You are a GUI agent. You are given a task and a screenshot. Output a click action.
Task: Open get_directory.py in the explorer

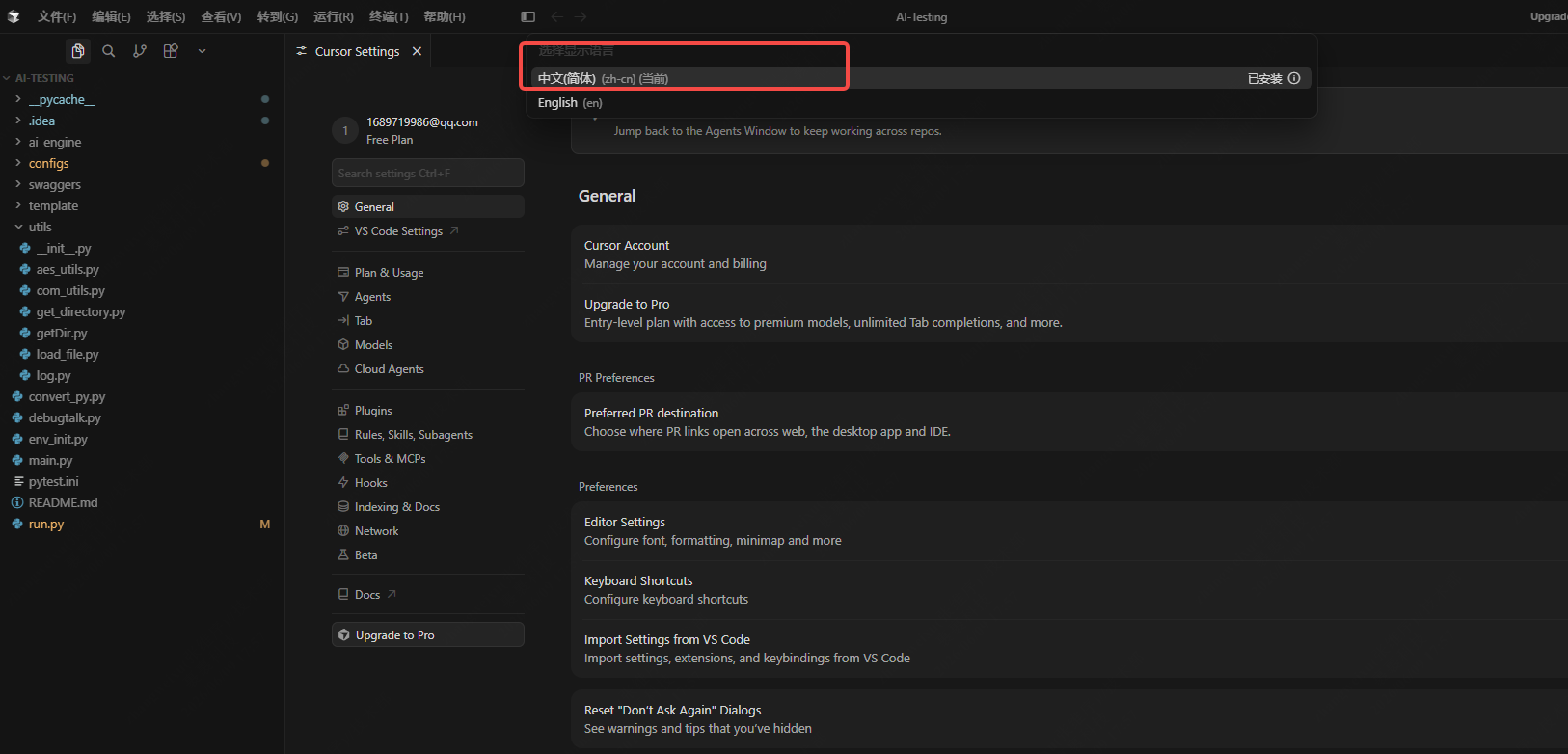[x=142, y=311]
